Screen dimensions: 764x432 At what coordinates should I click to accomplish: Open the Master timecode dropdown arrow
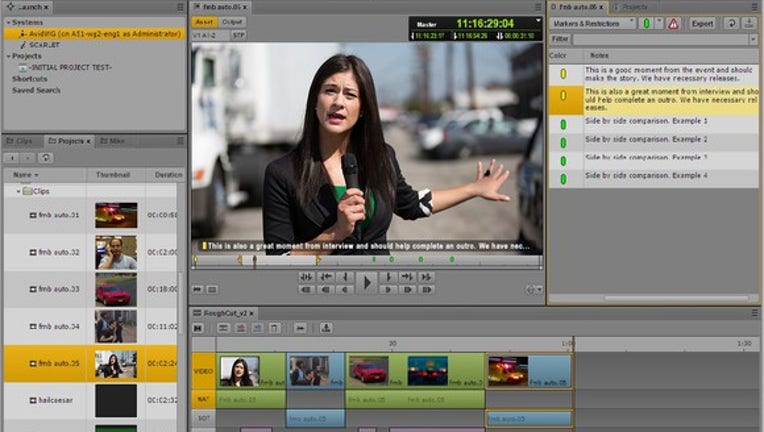tap(538, 21)
